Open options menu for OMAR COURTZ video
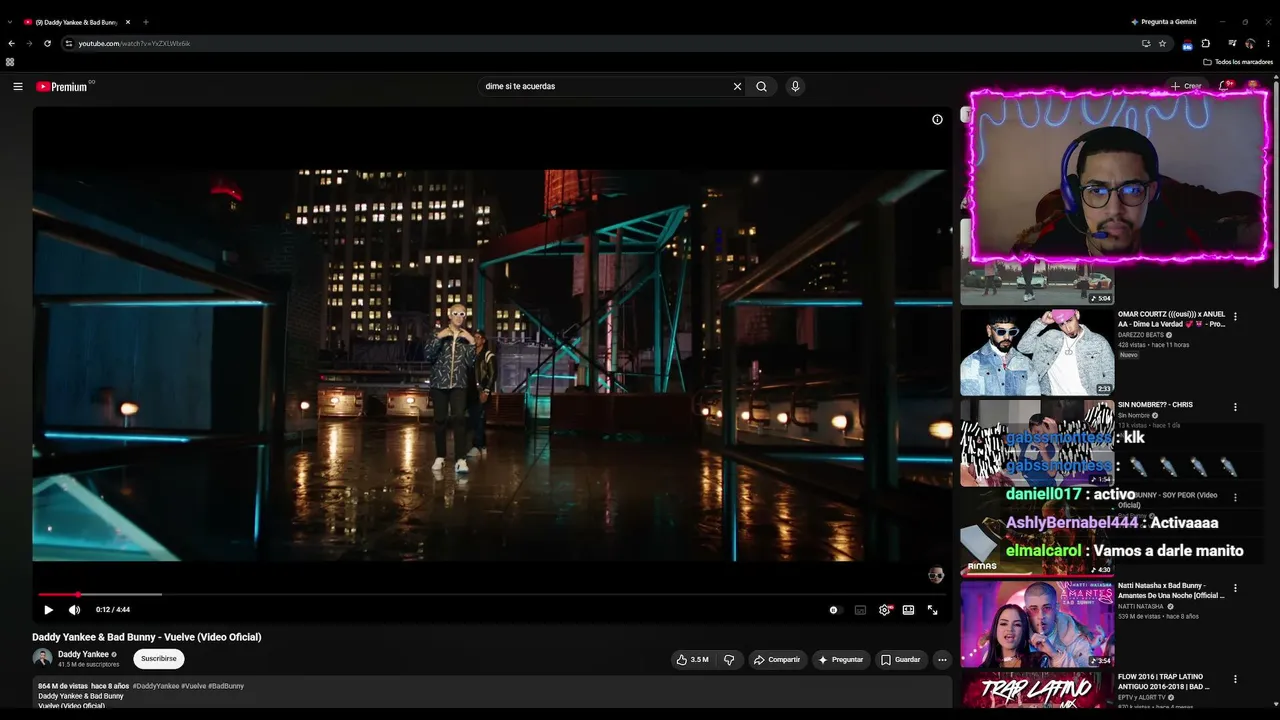 point(1235,317)
